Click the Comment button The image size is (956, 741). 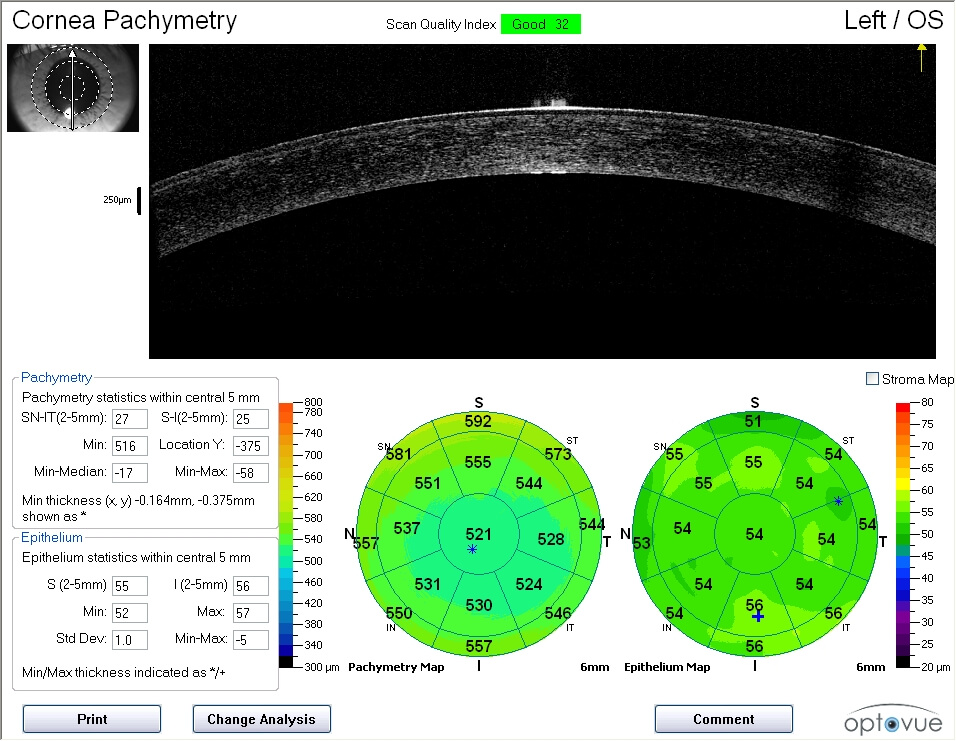pyautogui.click(x=724, y=719)
